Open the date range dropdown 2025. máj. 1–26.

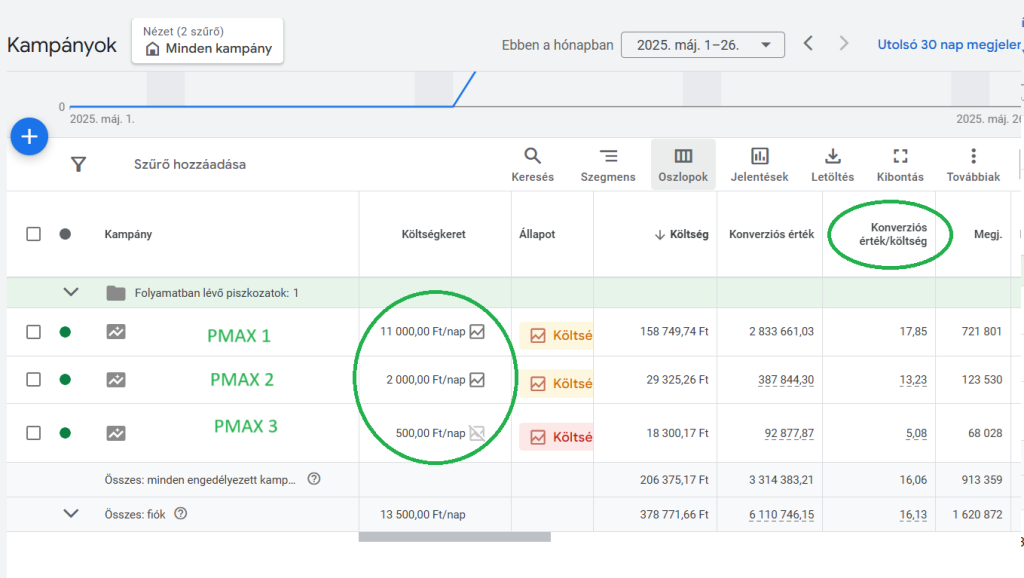701,45
